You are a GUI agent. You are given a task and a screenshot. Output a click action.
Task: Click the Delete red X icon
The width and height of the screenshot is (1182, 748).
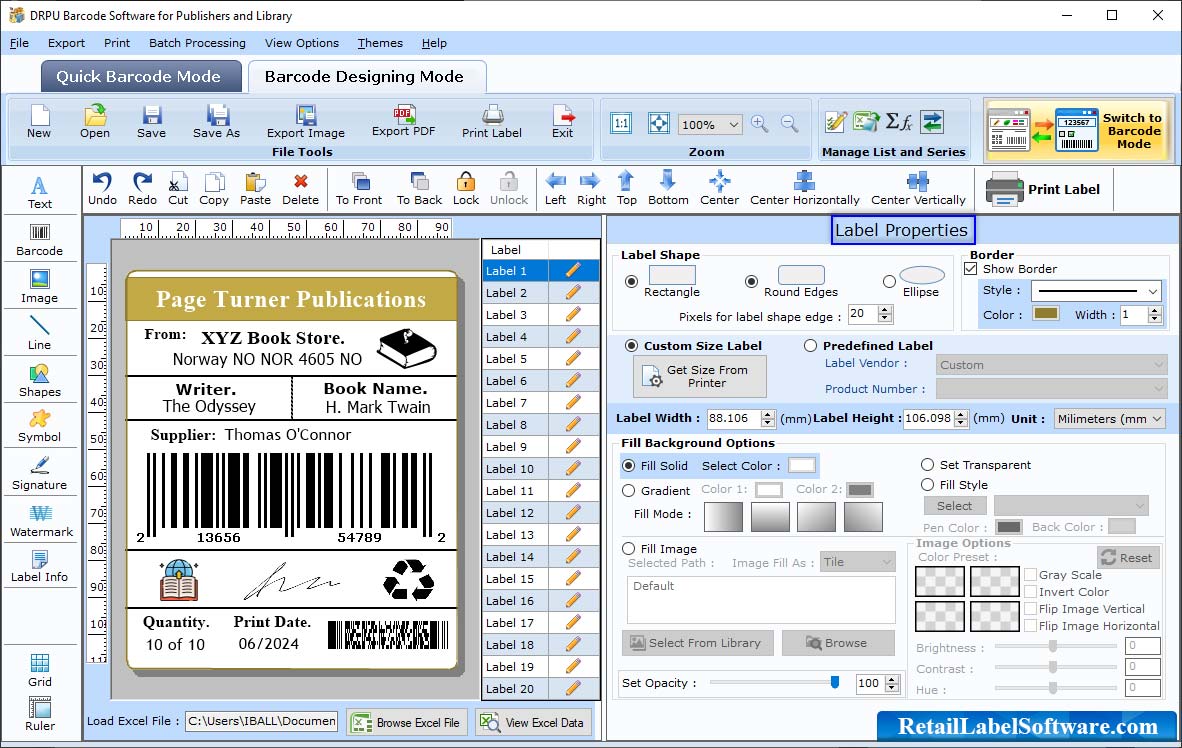pyautogui.click(x=300, y=189)
